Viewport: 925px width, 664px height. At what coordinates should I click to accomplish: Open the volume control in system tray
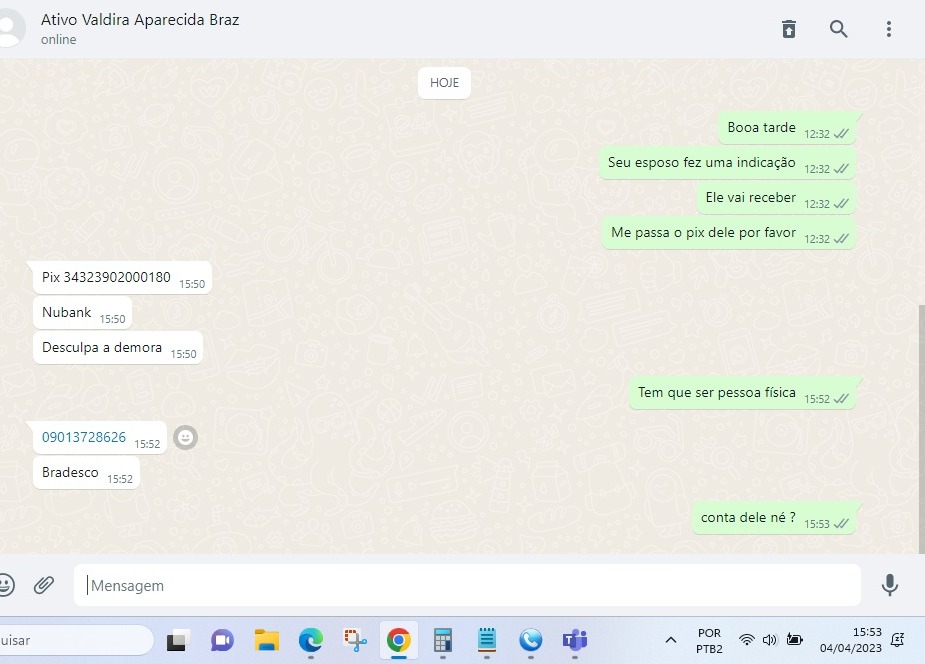click(x=769, y=640)
